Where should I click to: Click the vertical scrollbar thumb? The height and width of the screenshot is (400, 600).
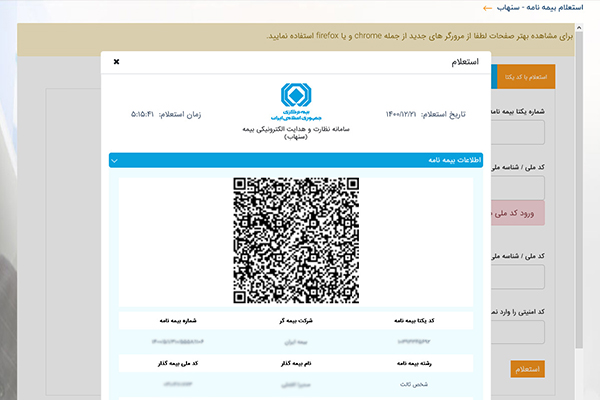click(x=579, y=190)
